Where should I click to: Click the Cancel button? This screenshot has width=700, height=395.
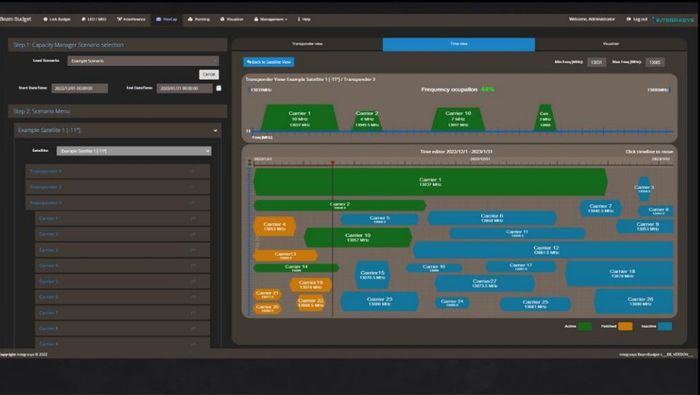(x=209, y=74)
